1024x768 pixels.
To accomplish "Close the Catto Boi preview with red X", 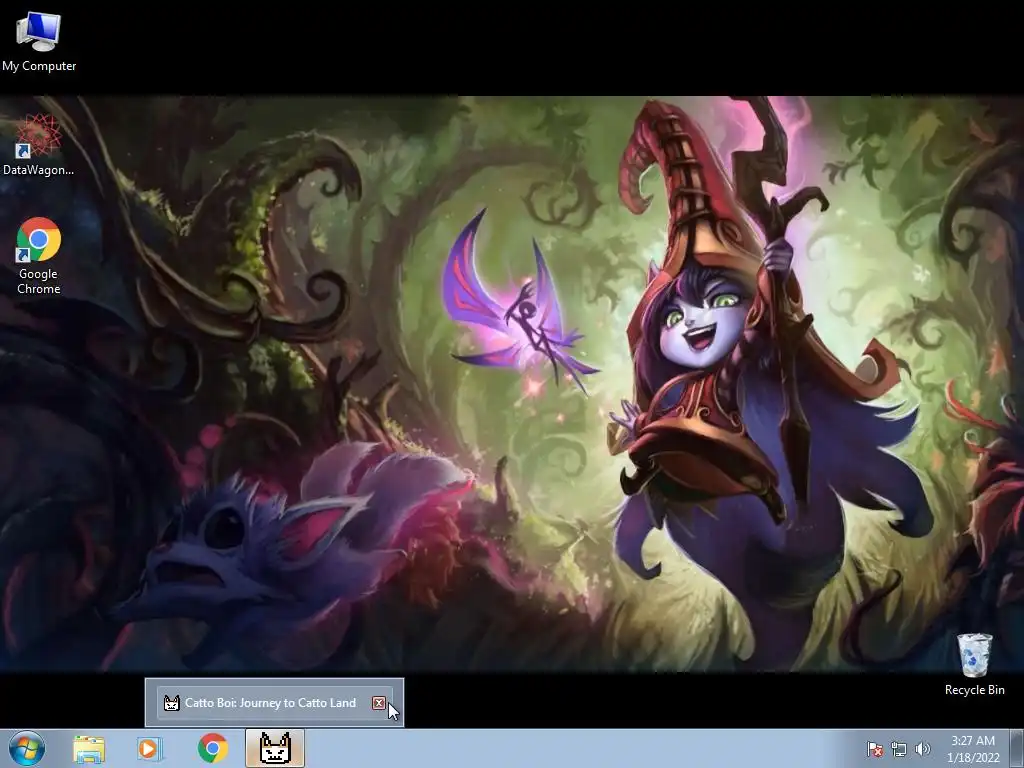I will click(379, 703).
